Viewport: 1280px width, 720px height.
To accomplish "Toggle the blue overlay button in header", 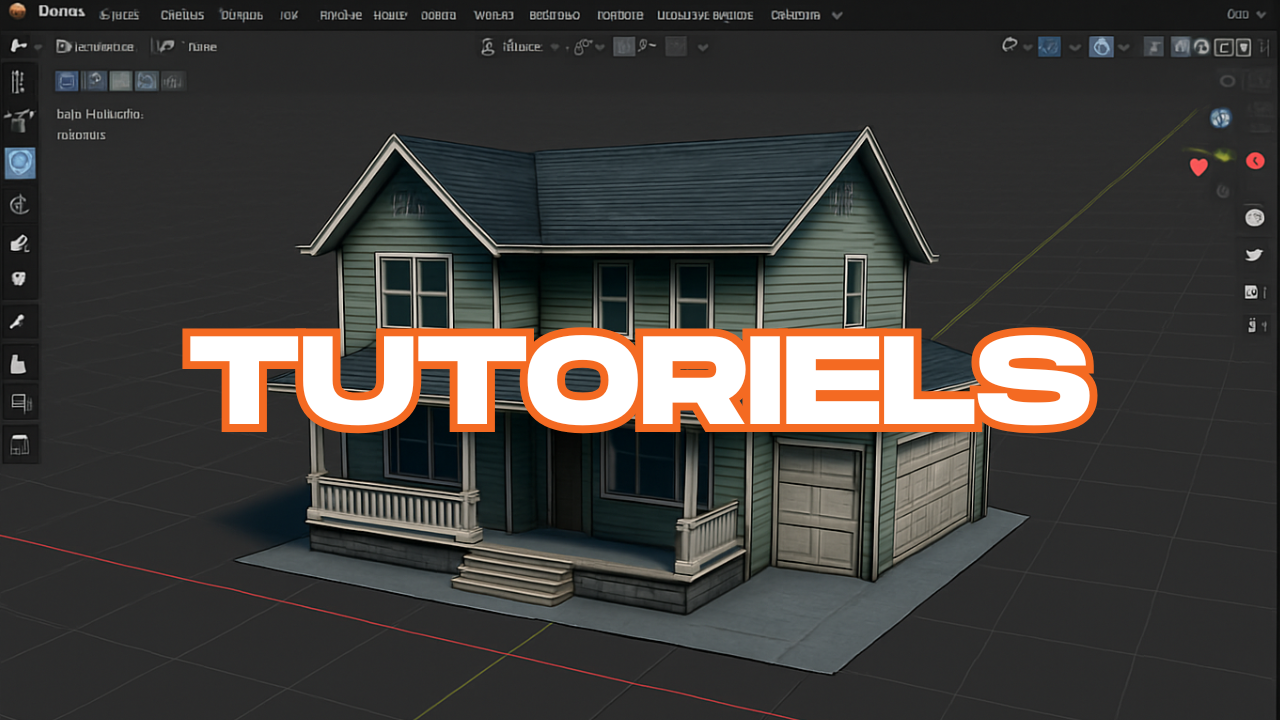I will [x=1049, y=46].
